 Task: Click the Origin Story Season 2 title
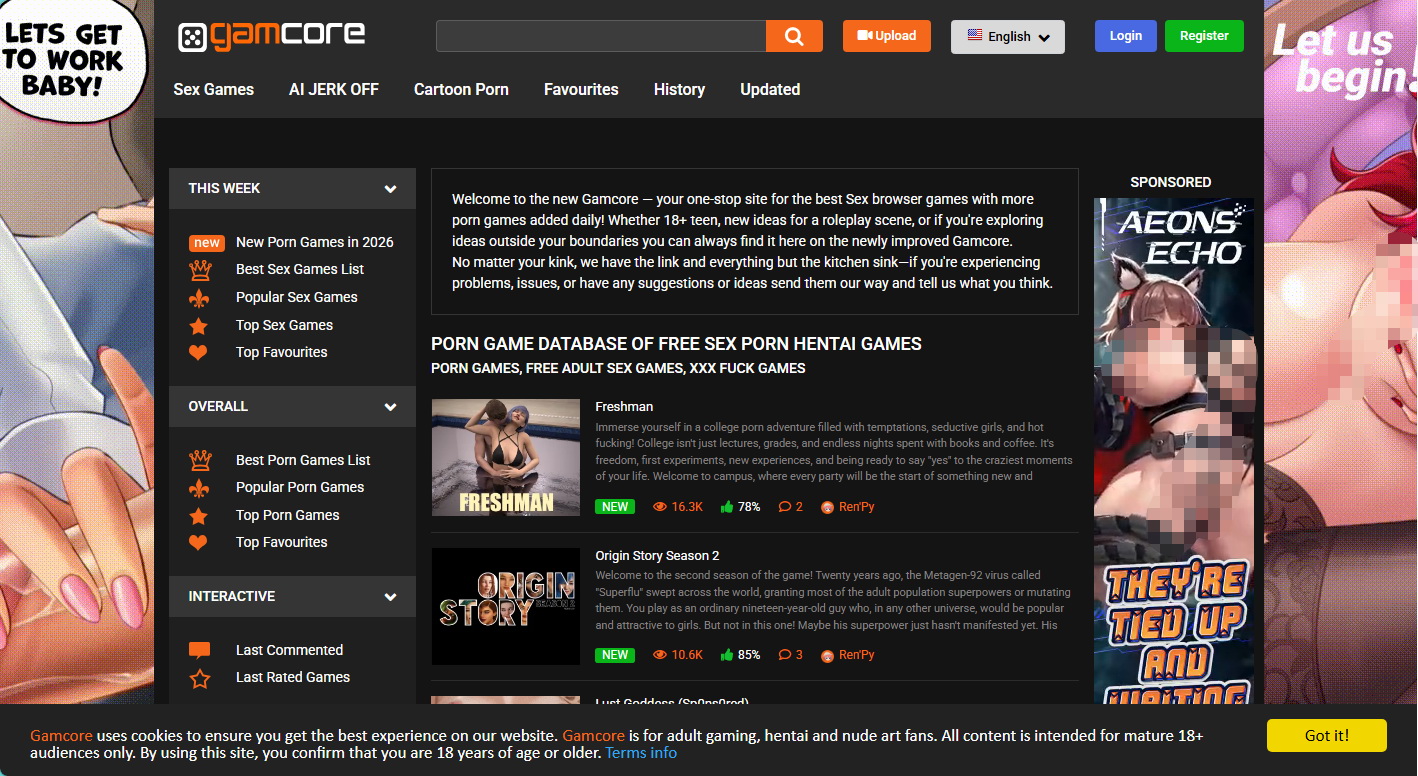tap(657, 556)
